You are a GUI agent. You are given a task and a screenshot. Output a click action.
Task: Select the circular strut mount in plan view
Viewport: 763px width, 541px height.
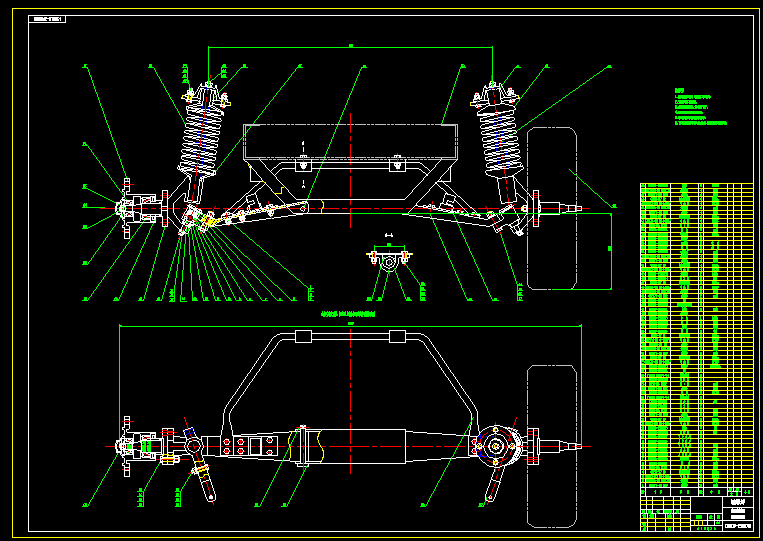click(495, 446)
